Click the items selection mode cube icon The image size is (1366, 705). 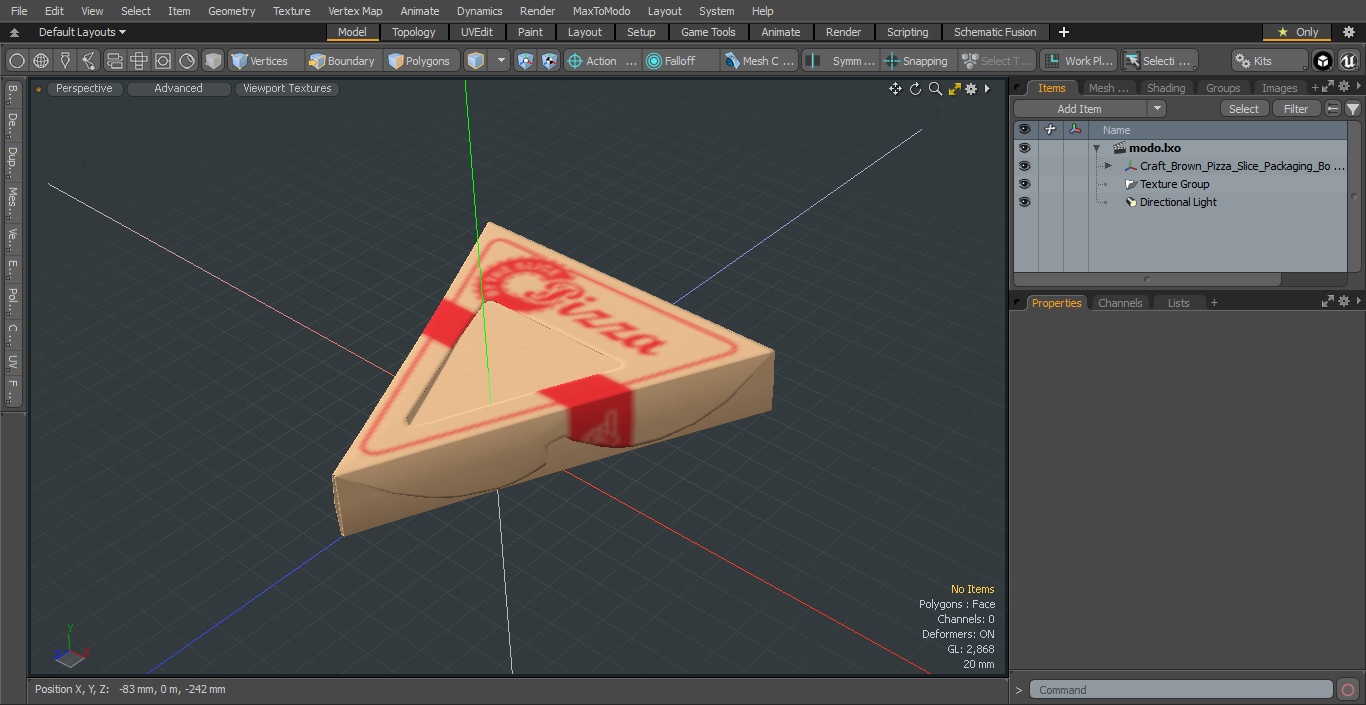point(476,61)
